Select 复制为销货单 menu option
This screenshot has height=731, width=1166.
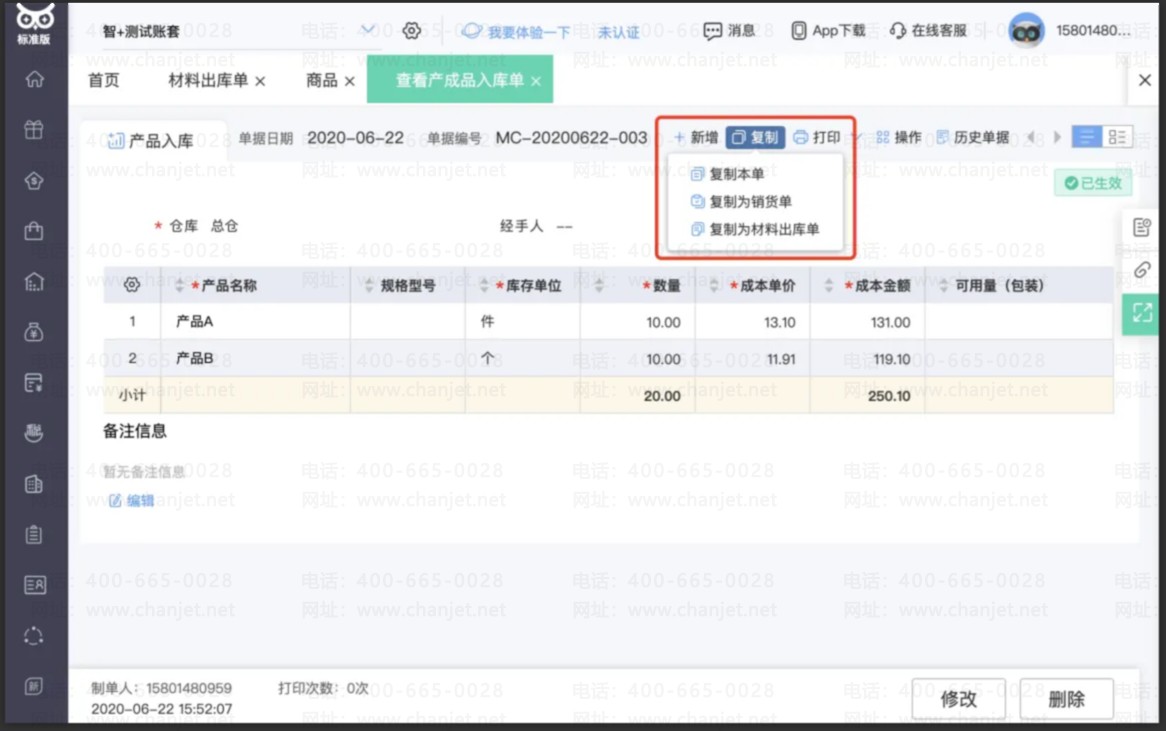click(749, 202)
